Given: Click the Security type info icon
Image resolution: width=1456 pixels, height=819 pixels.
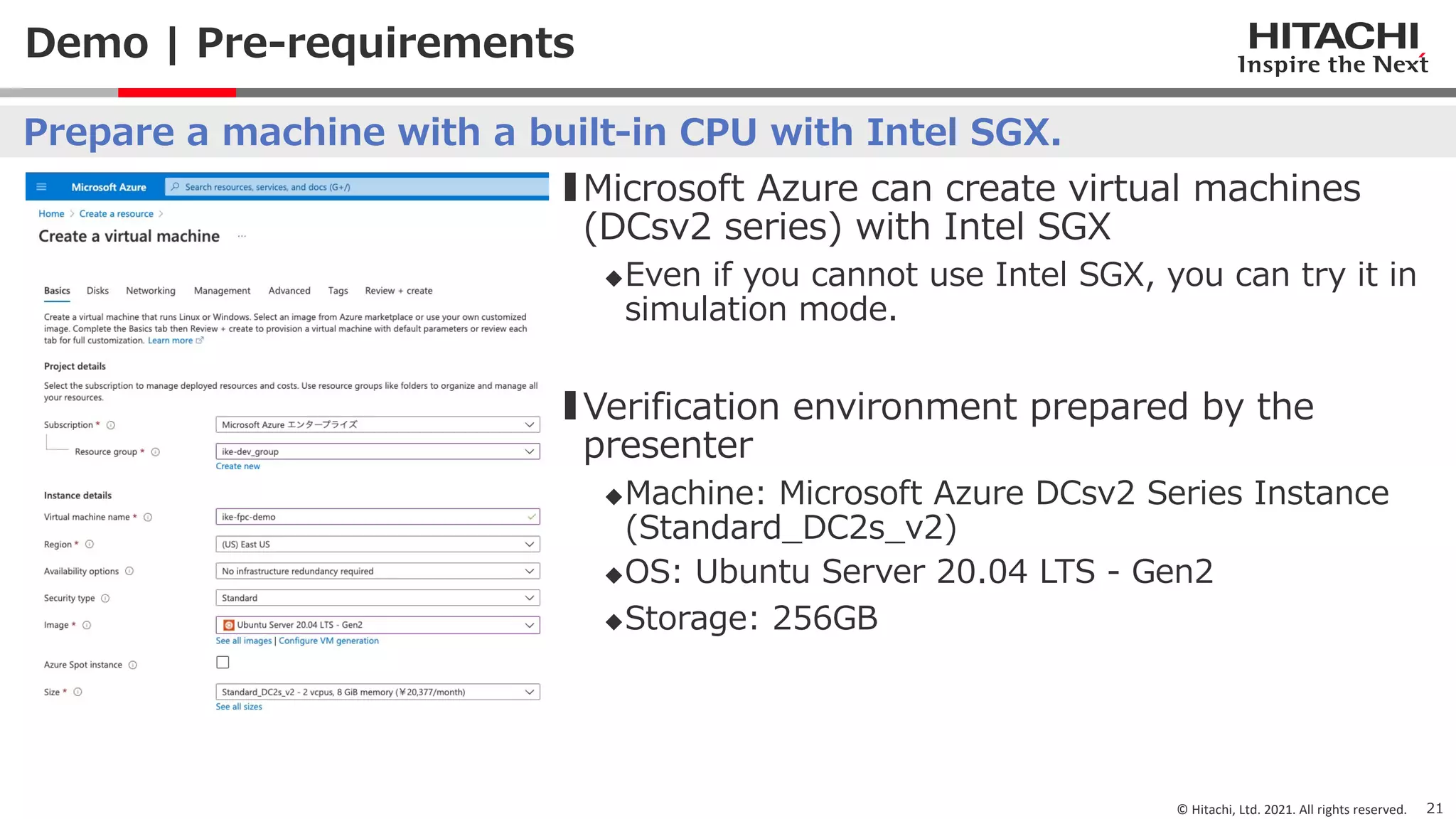Looking at the screenshot, I should tap(105, 599).
